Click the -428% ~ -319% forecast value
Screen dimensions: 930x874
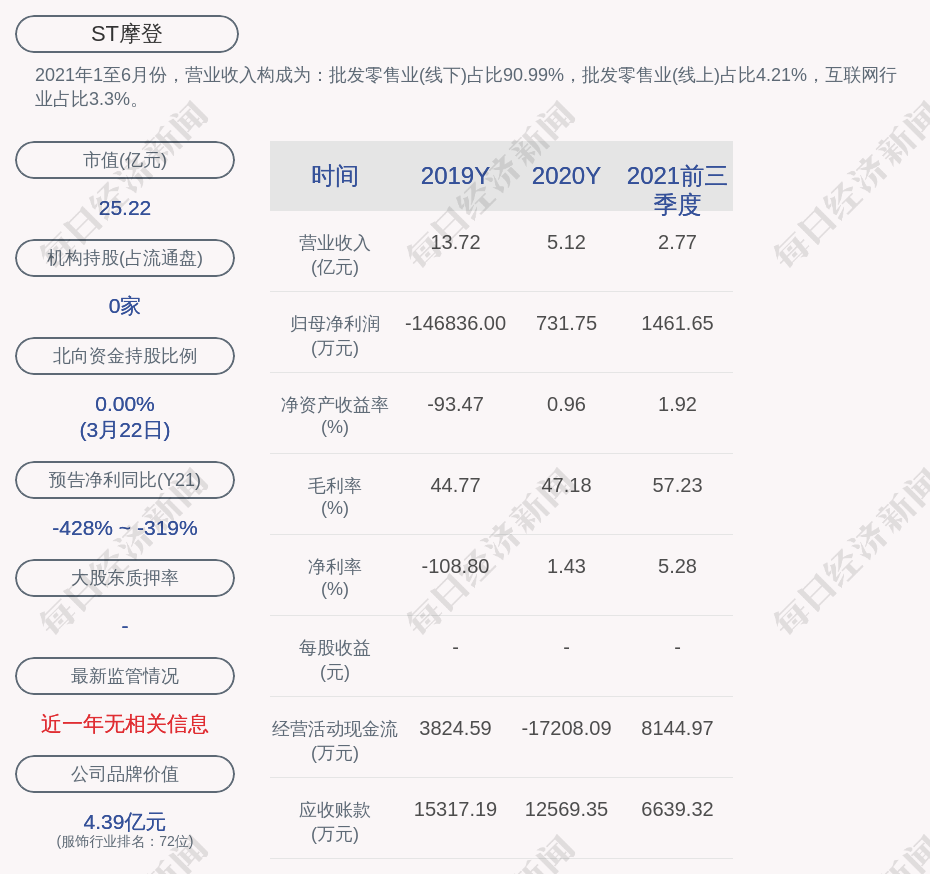125,528
